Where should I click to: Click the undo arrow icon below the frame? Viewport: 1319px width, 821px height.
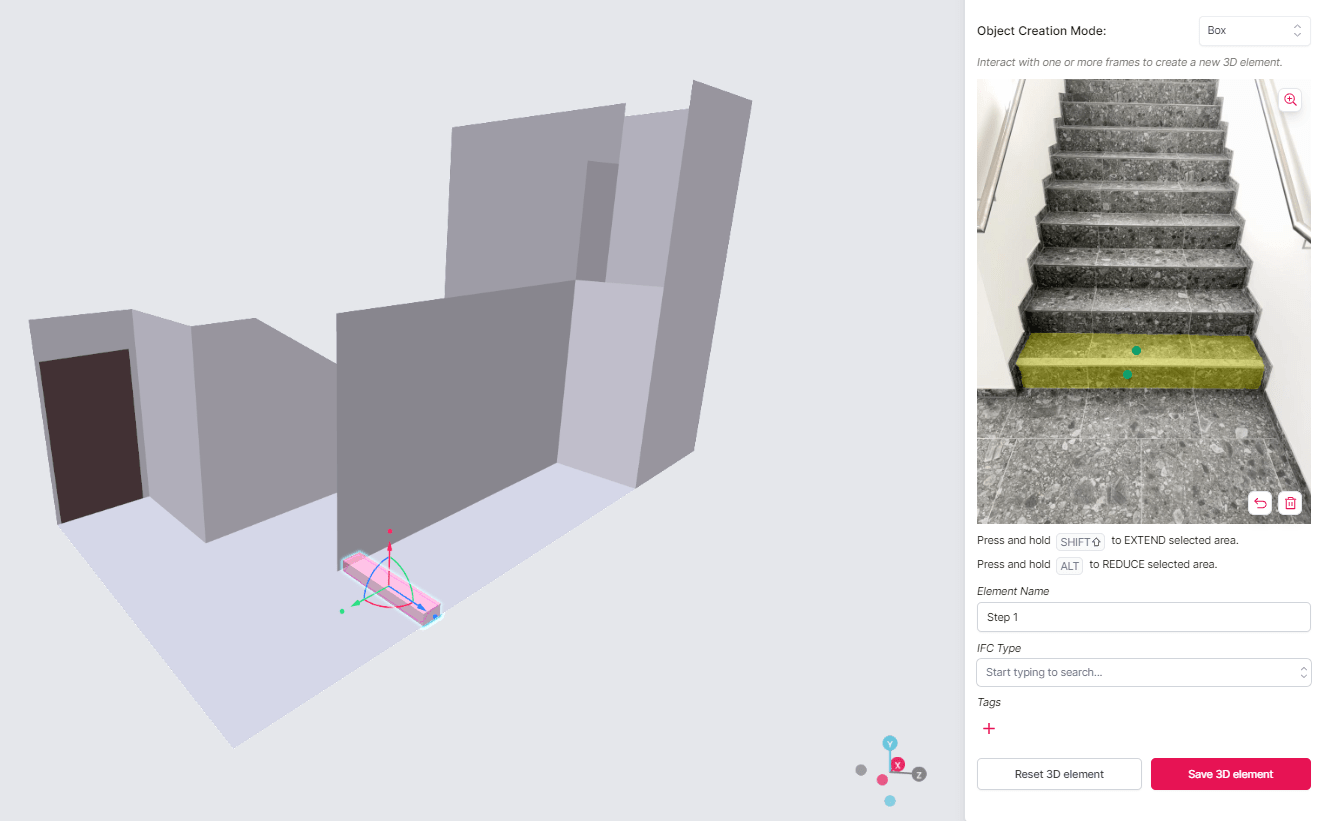[1260, 503]
